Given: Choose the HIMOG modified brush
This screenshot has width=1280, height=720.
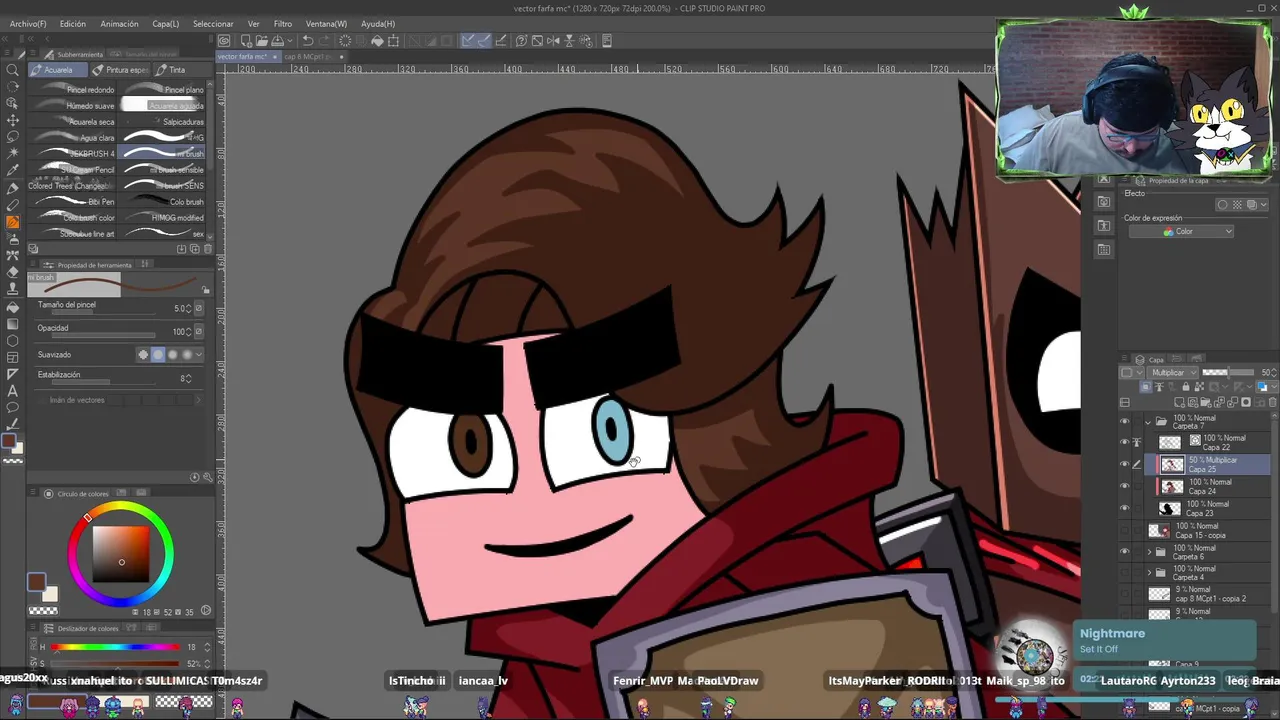Looking at the screenshot, I should 163,218.
